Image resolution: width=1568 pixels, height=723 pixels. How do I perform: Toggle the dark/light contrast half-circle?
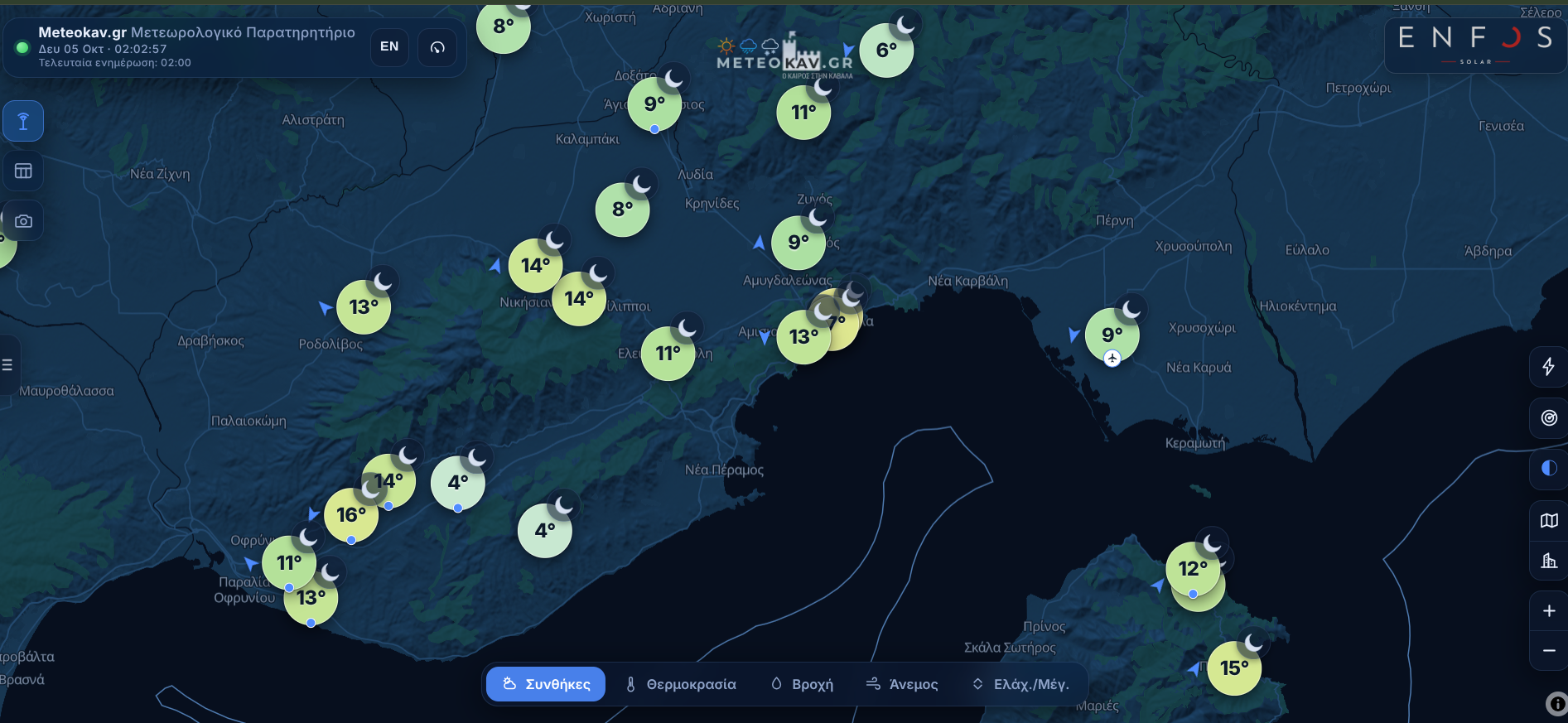pyautogui.click(x=1548, y=469)
